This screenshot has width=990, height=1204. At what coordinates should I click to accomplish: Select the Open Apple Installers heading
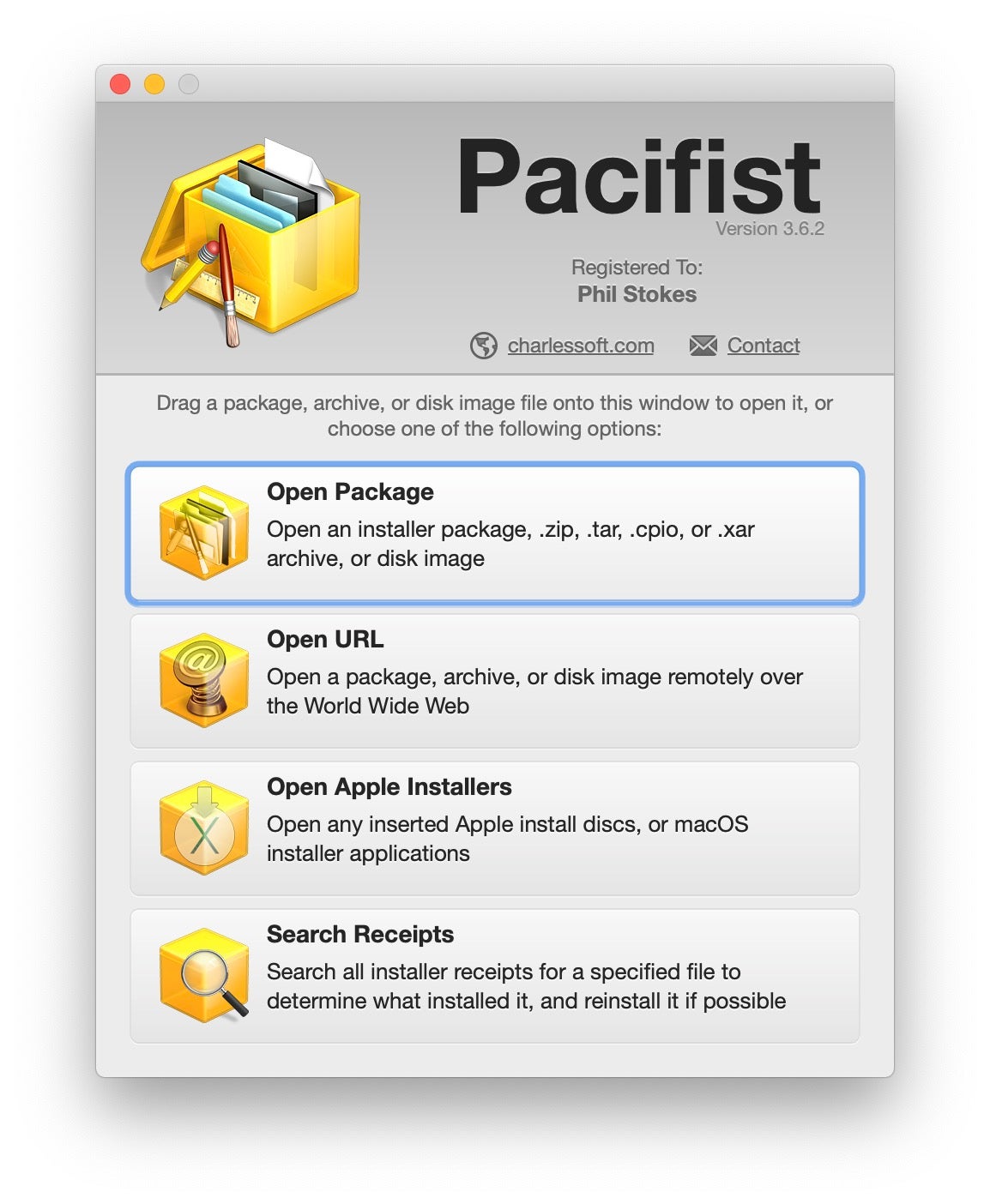pos(389,787)
